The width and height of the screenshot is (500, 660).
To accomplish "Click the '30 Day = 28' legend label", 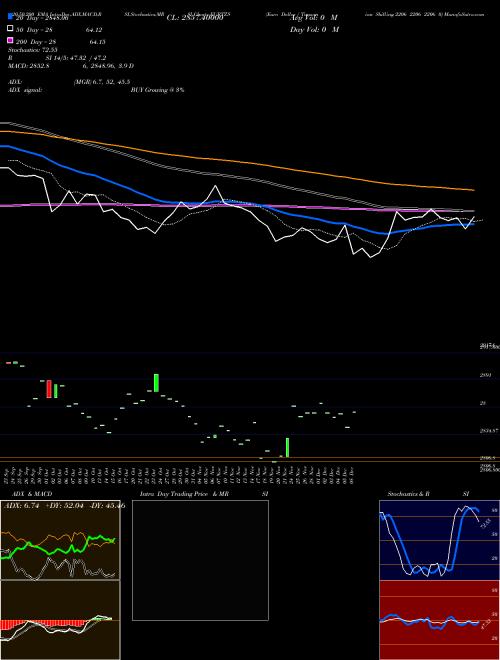I will pos(34,30).
